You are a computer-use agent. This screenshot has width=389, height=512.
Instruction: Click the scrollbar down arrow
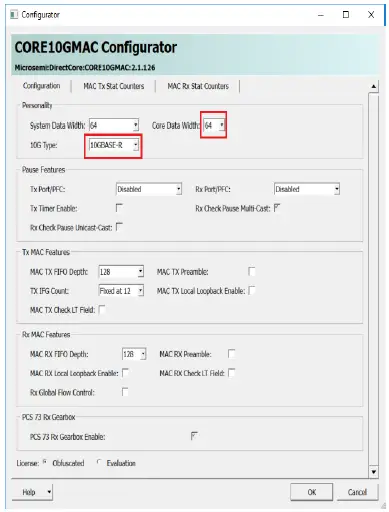[374, 472]
